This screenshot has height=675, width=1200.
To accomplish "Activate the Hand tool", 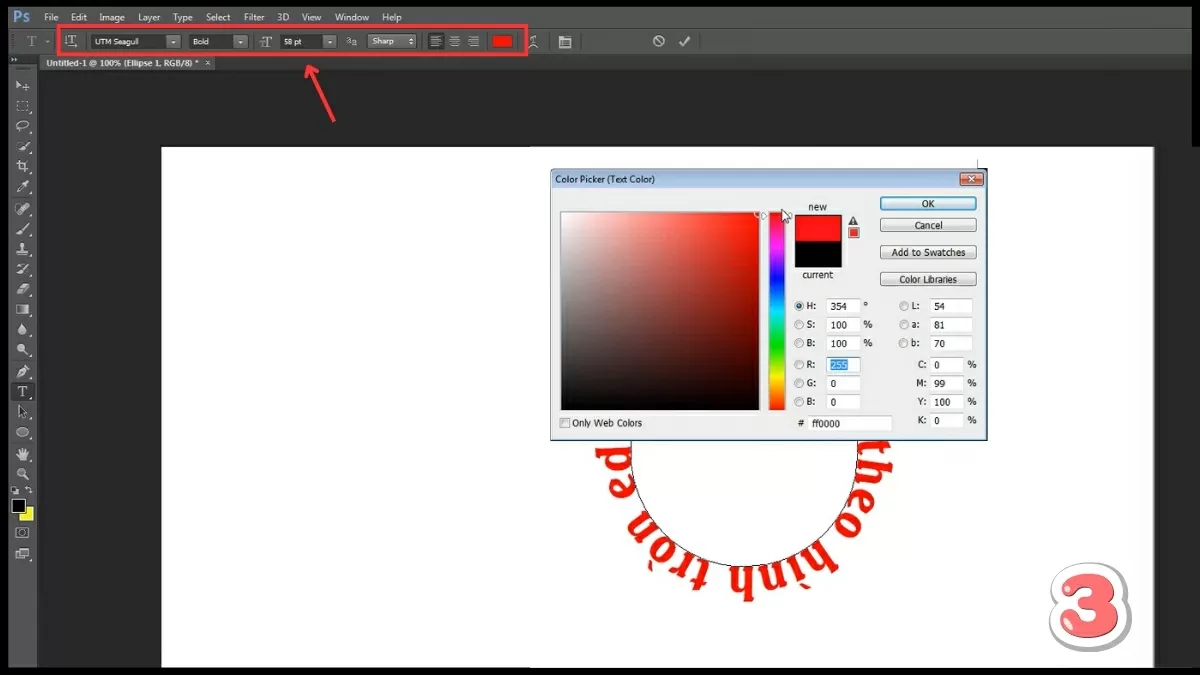I will 22,454.
